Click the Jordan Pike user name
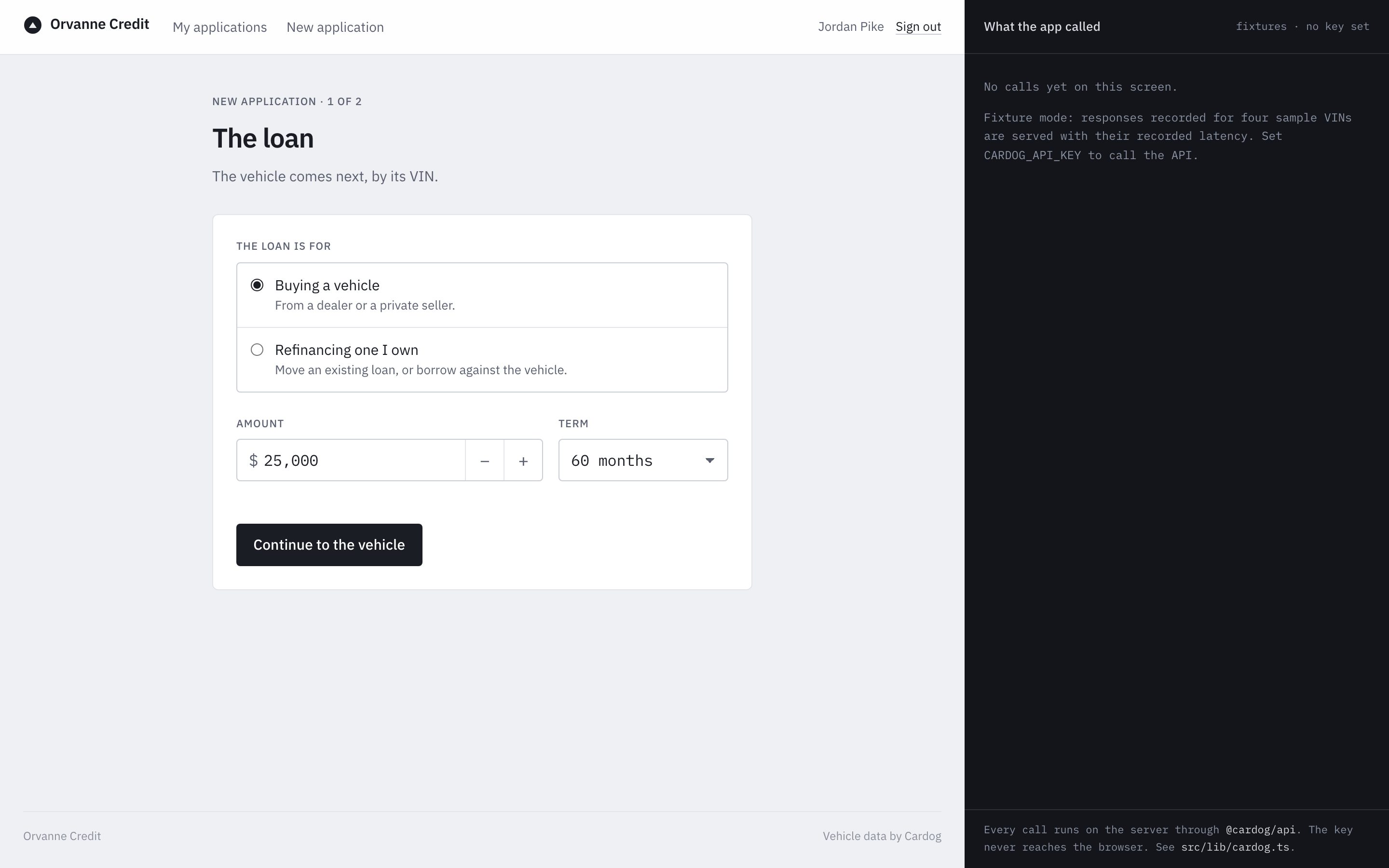Image resolution: width=1389 pixels, height=868 pixels. pos(851,27)
